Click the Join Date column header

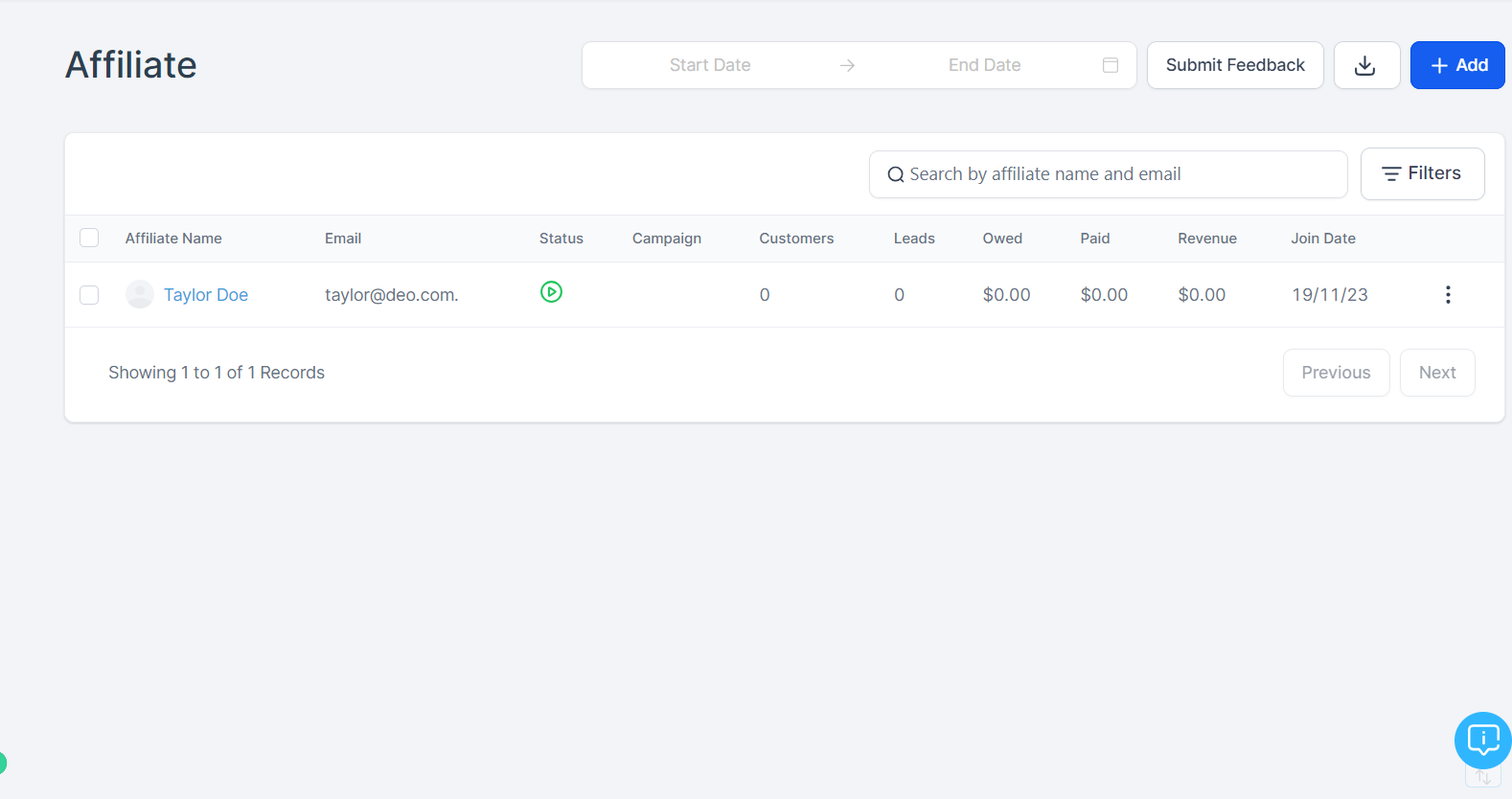point(1323,239)
